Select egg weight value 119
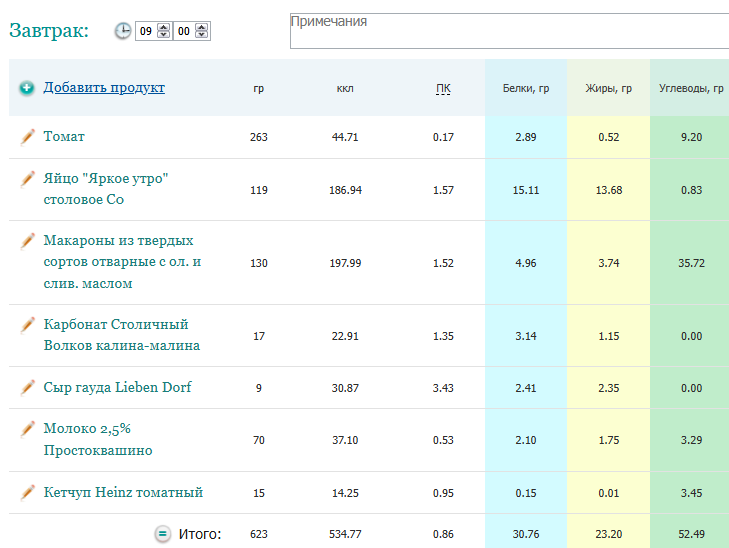 pyautogui.click(x=259, y=190)
